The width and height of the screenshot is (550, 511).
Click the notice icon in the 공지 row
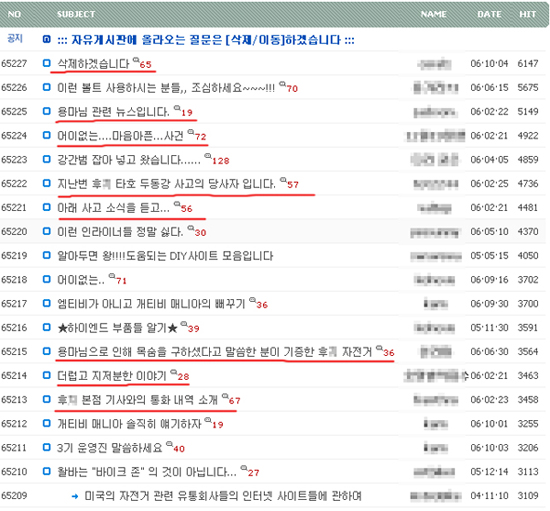[46, 39]
